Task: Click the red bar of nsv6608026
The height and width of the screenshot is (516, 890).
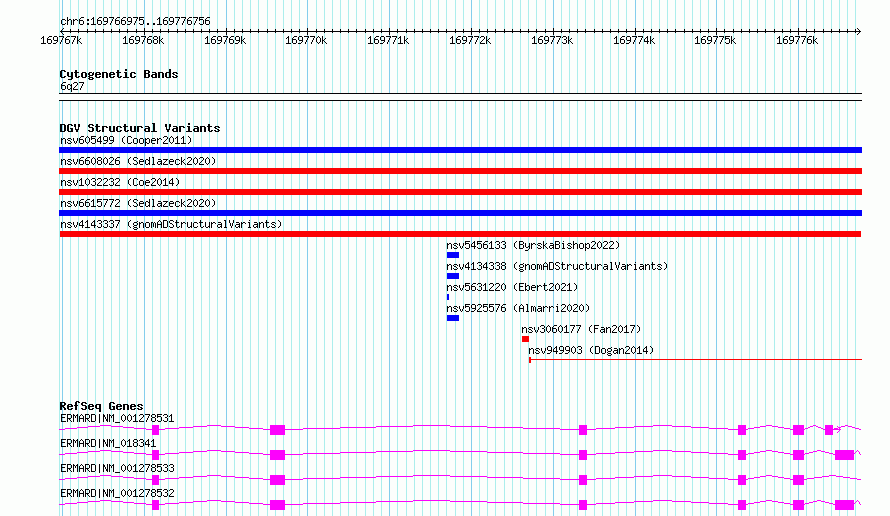Action: 460,171
